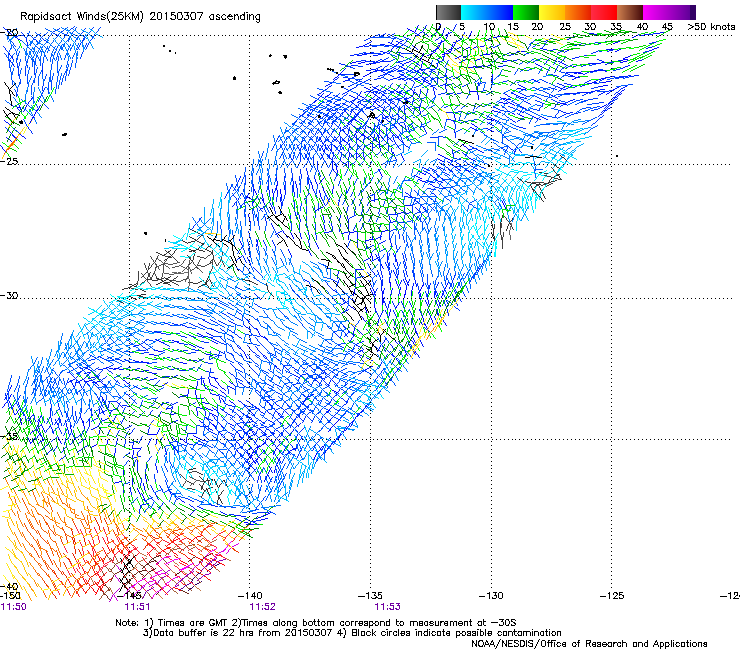Screen dimensions: 740x650
Task: Click the gray 0-5 knots legend swatch
Action: (x=448, y=12)
